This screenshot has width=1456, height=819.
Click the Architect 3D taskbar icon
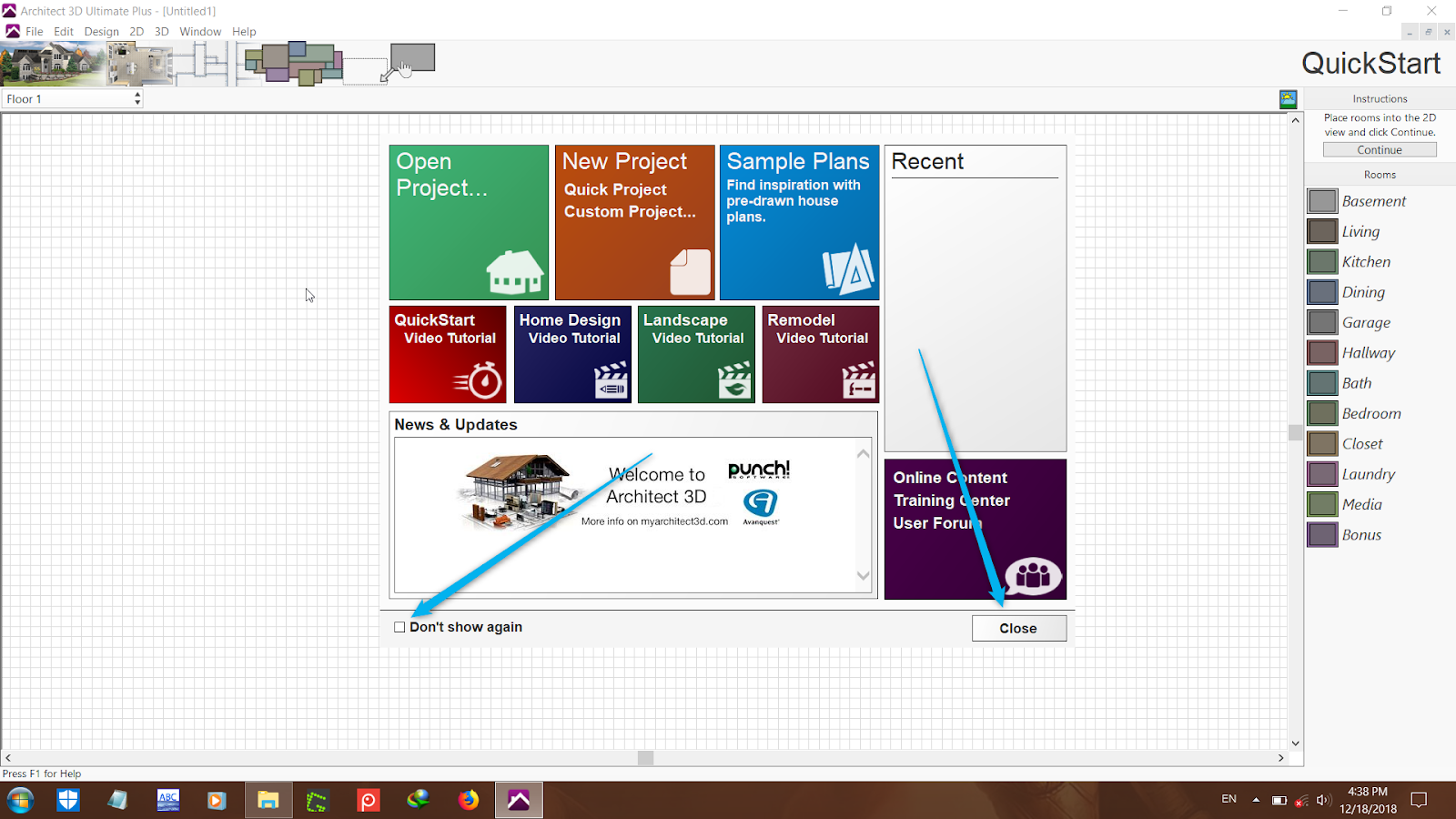point(519,800)
